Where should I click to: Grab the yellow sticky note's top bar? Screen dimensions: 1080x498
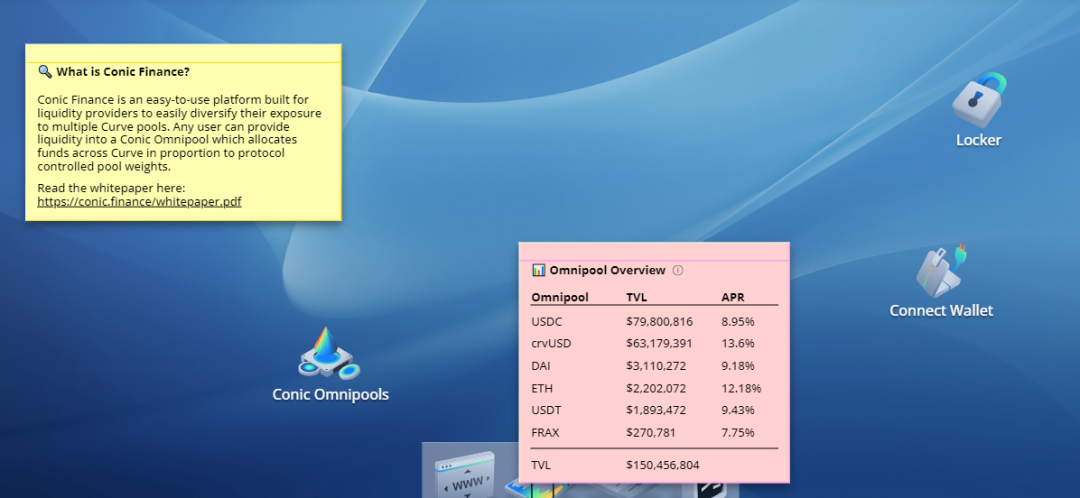(x=183, y=53)
